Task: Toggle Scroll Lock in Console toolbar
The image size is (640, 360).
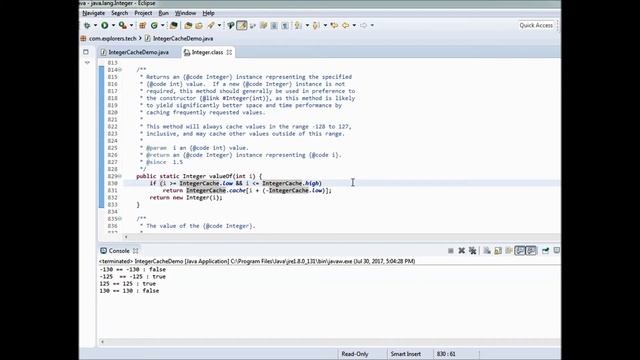Action: tap(498, 251)
